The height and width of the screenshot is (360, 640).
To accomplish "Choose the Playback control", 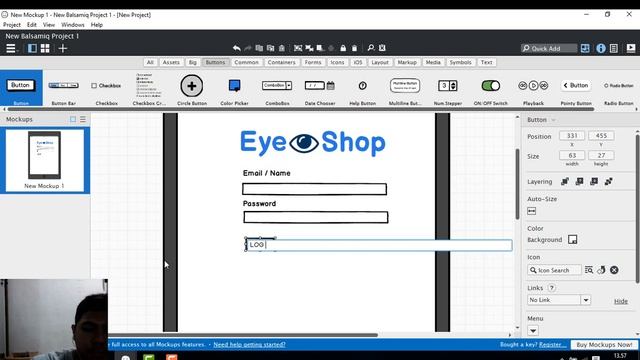I will pyautogui.click(x=533, y=90).
